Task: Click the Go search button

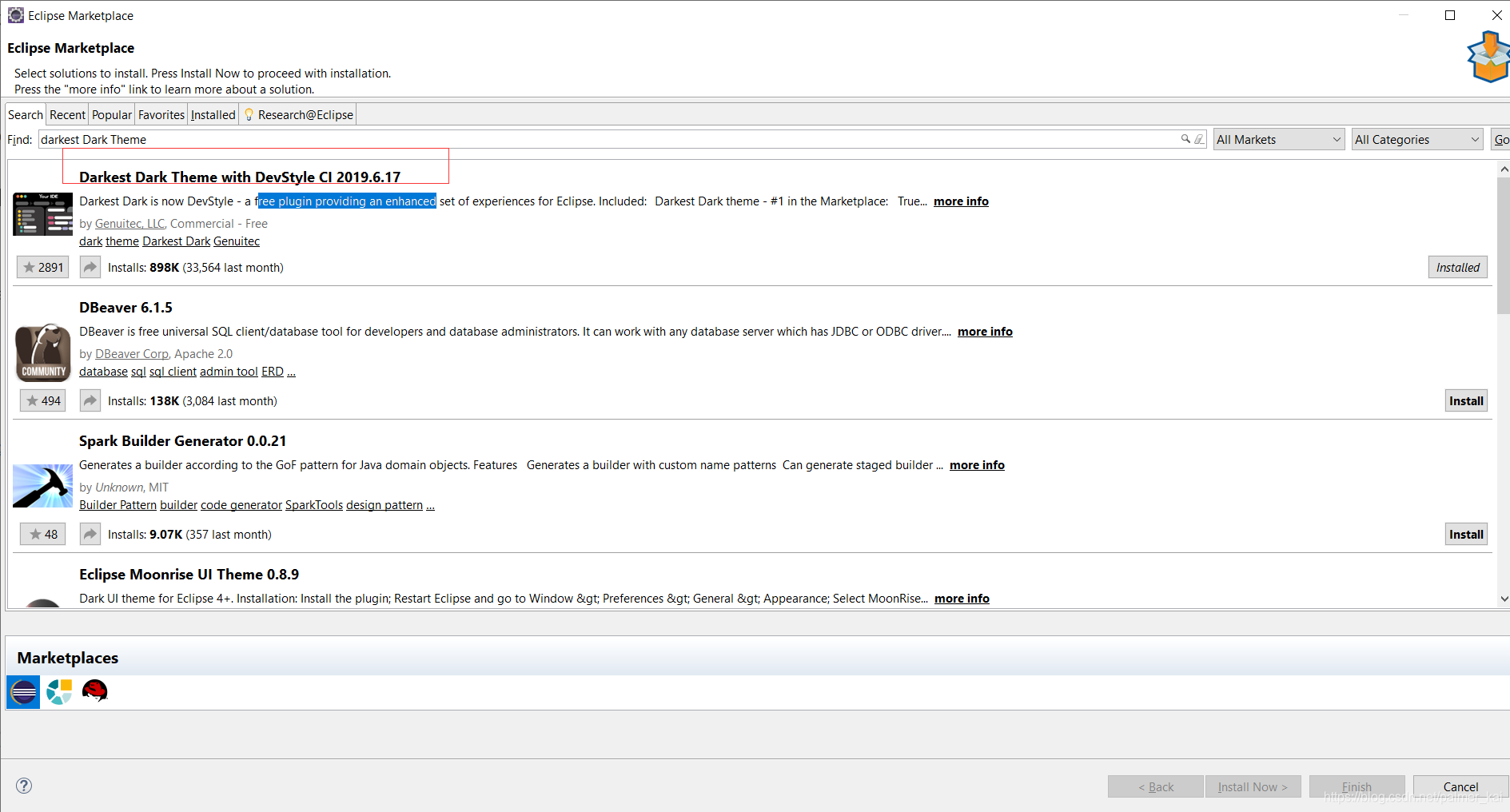Action: 1501,139
